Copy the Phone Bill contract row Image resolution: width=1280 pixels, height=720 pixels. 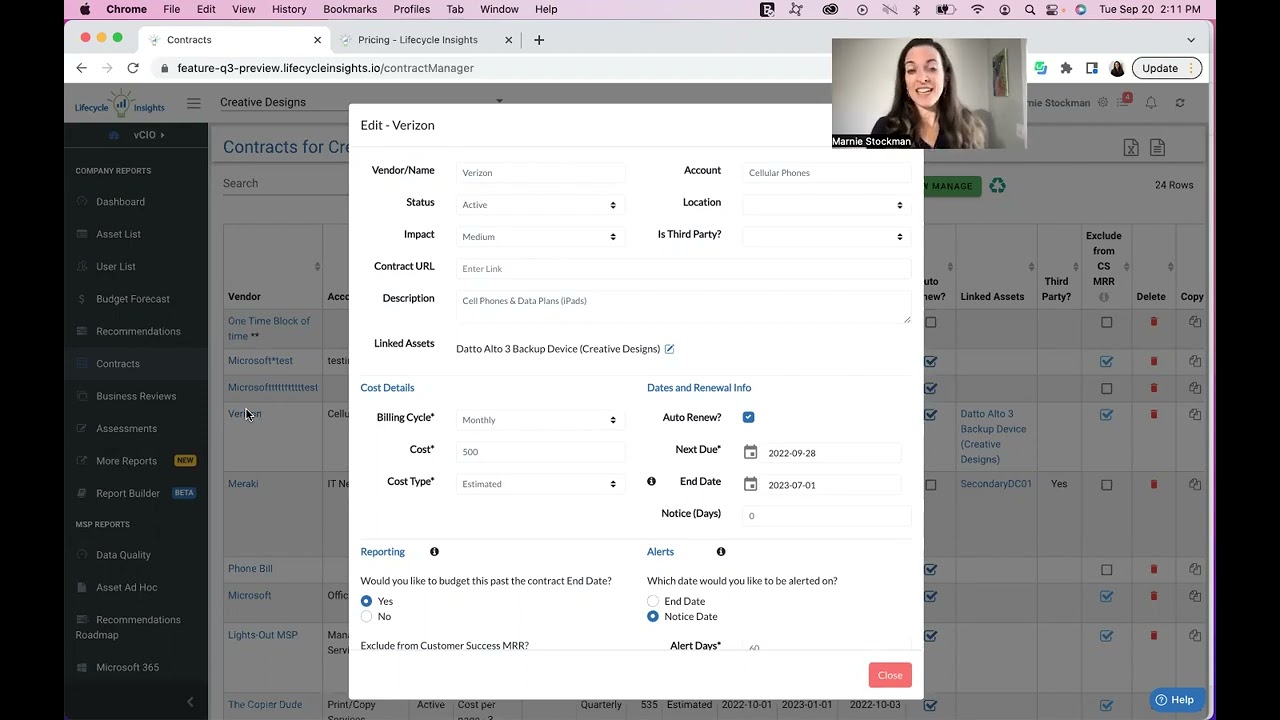point(1195,569)
